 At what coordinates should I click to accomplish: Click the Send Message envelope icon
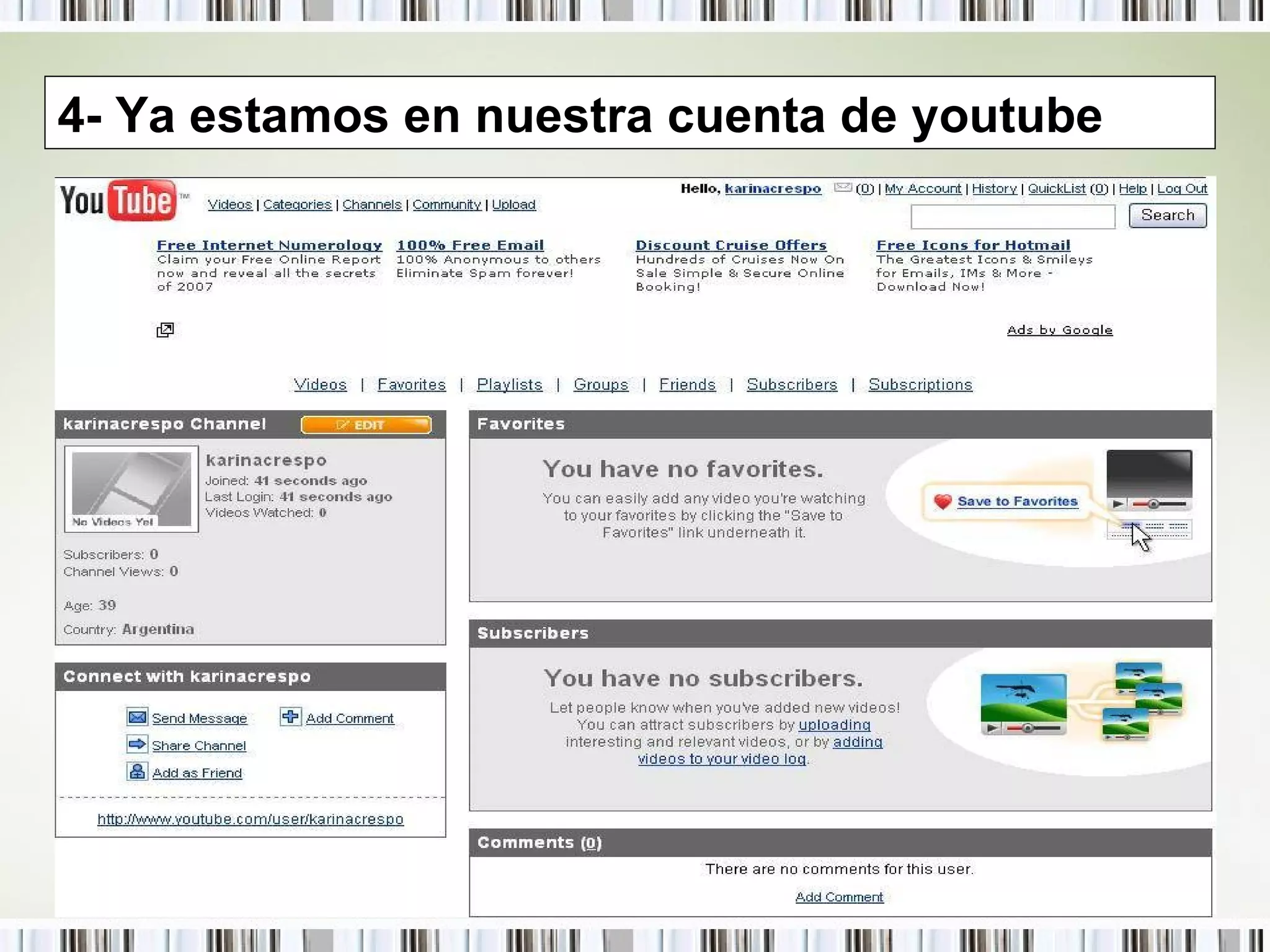tap(137, 717)
